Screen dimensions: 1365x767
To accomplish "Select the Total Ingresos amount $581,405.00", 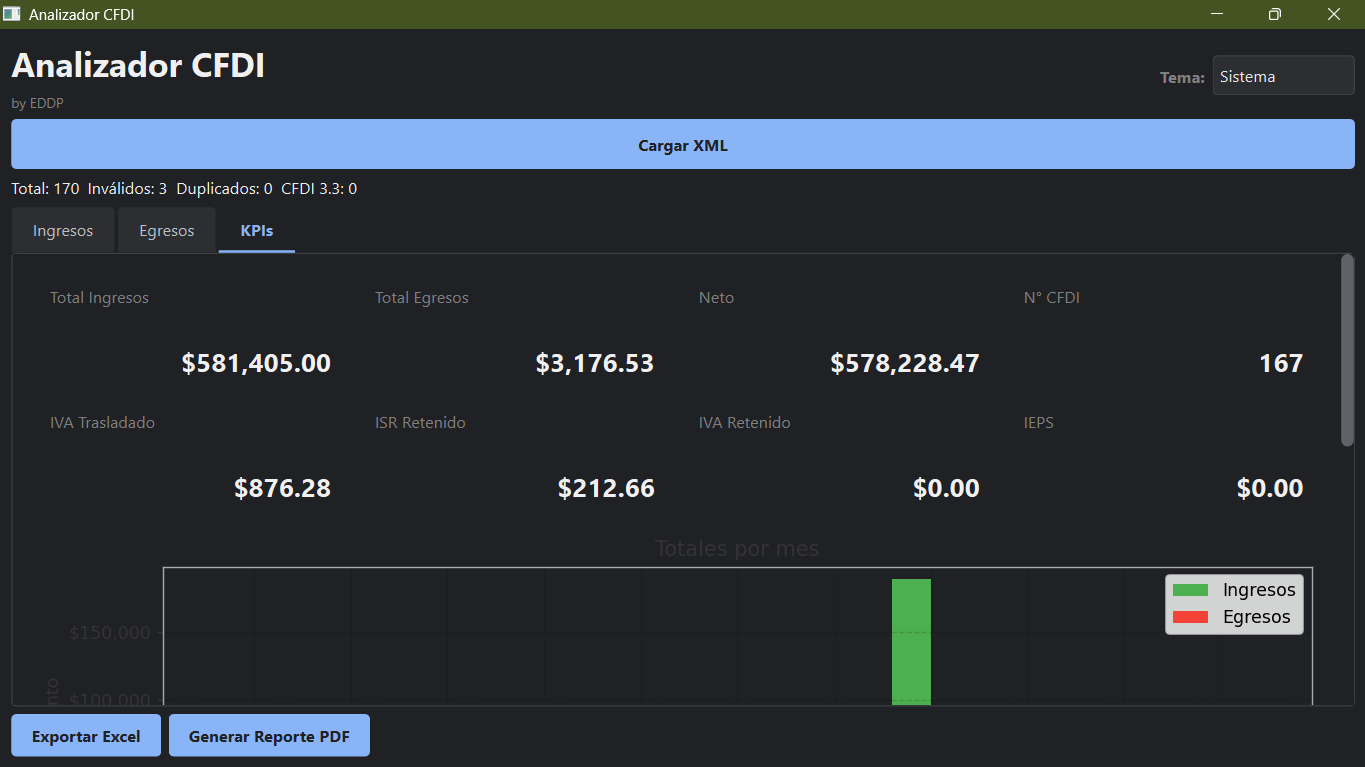I will pos(256,363).
